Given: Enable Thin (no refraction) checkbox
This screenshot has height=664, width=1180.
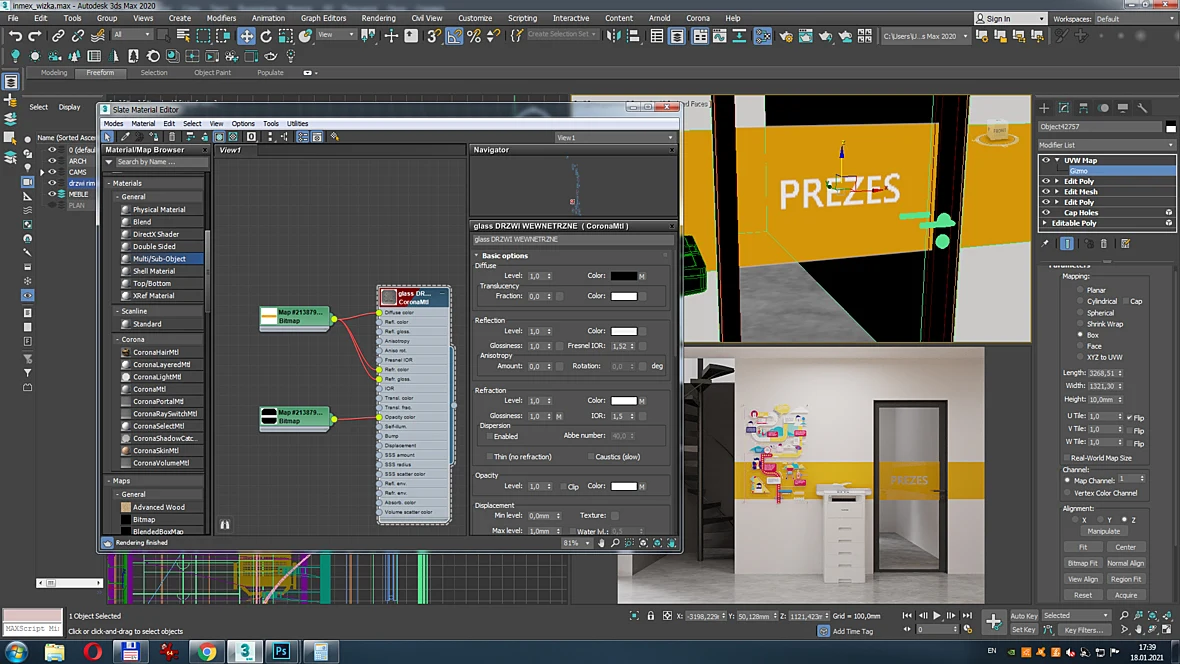Looking at the screenshot, I should (x=490, y=457).
